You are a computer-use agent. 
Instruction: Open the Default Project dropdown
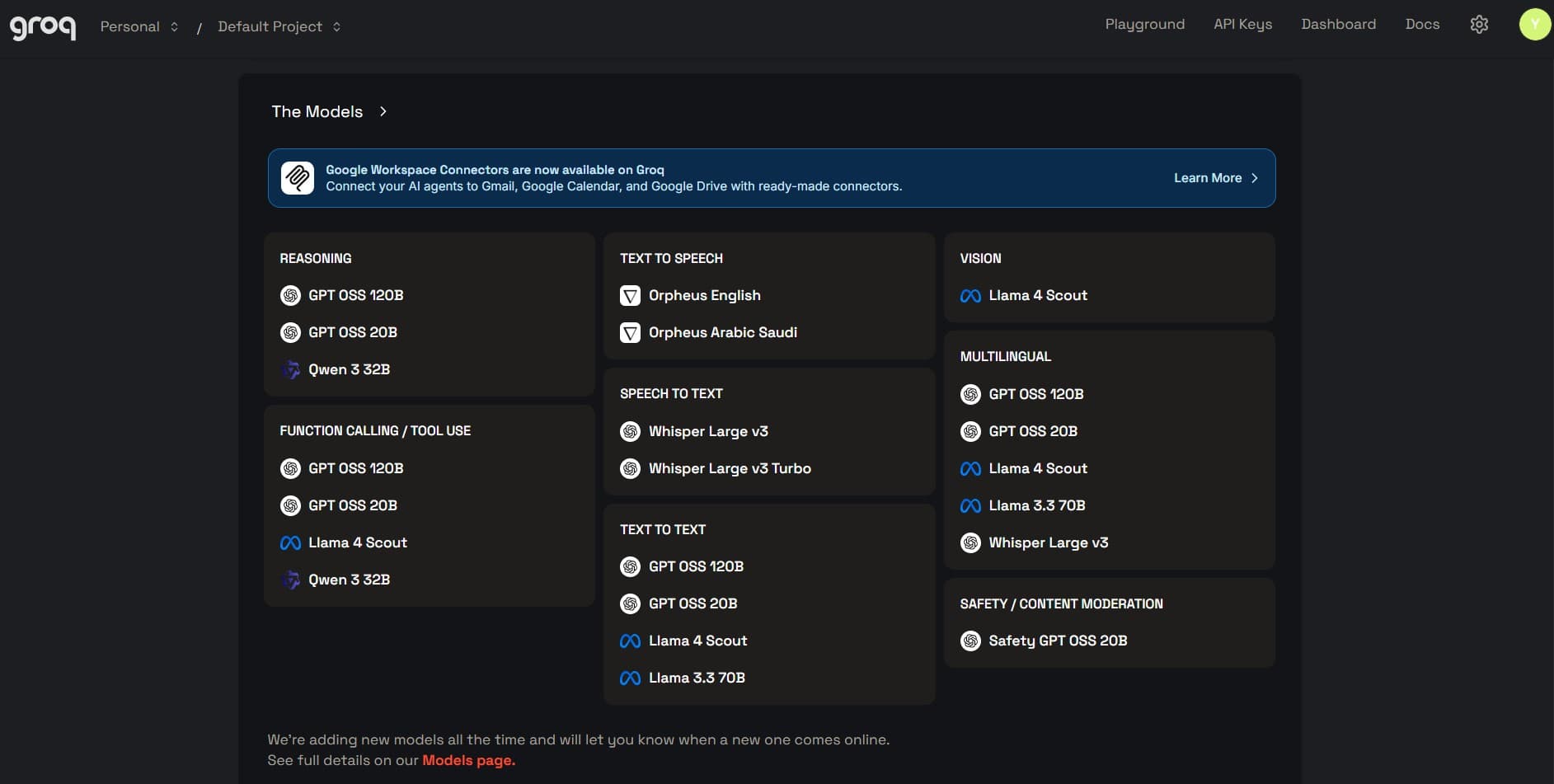pyautogui.click(x=277, y=26)
